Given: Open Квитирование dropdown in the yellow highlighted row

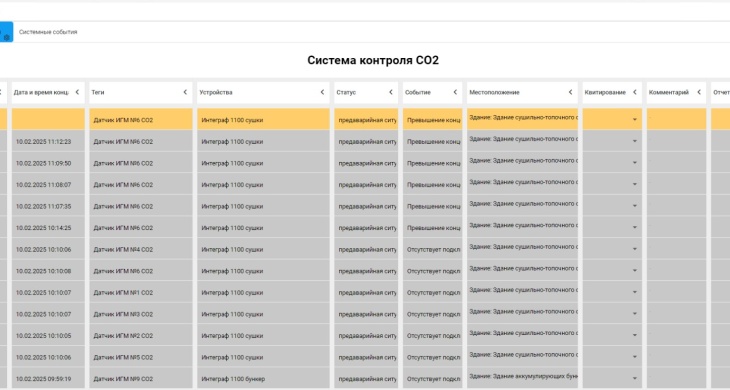Looking at the screenshot, I should (634, 120).
